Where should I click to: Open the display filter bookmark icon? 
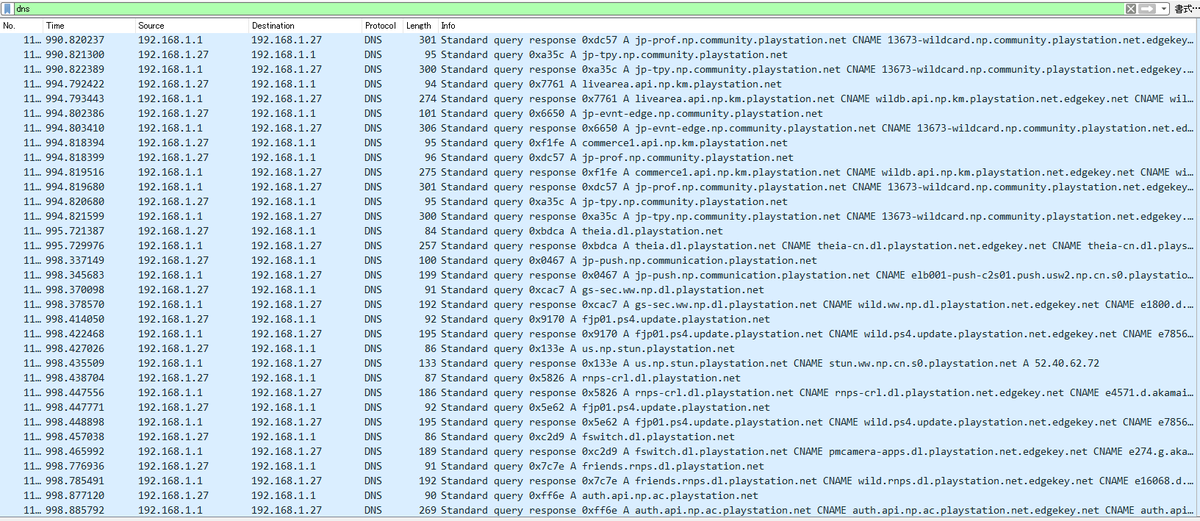[7, 8]
